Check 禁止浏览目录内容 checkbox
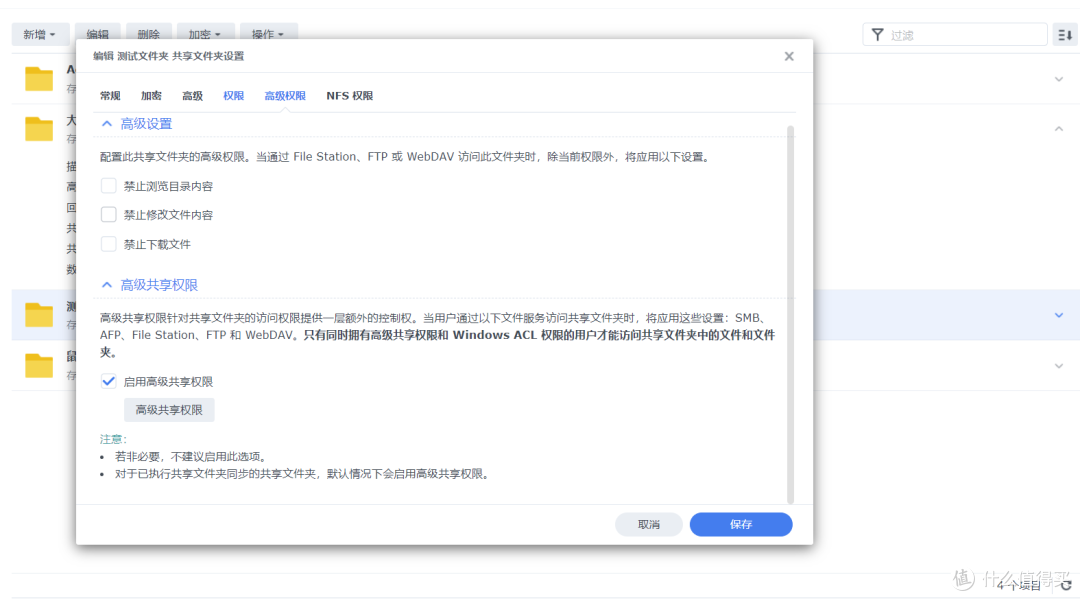The width and height of the screenshot is (1080, 601). [x=108, y=186]
